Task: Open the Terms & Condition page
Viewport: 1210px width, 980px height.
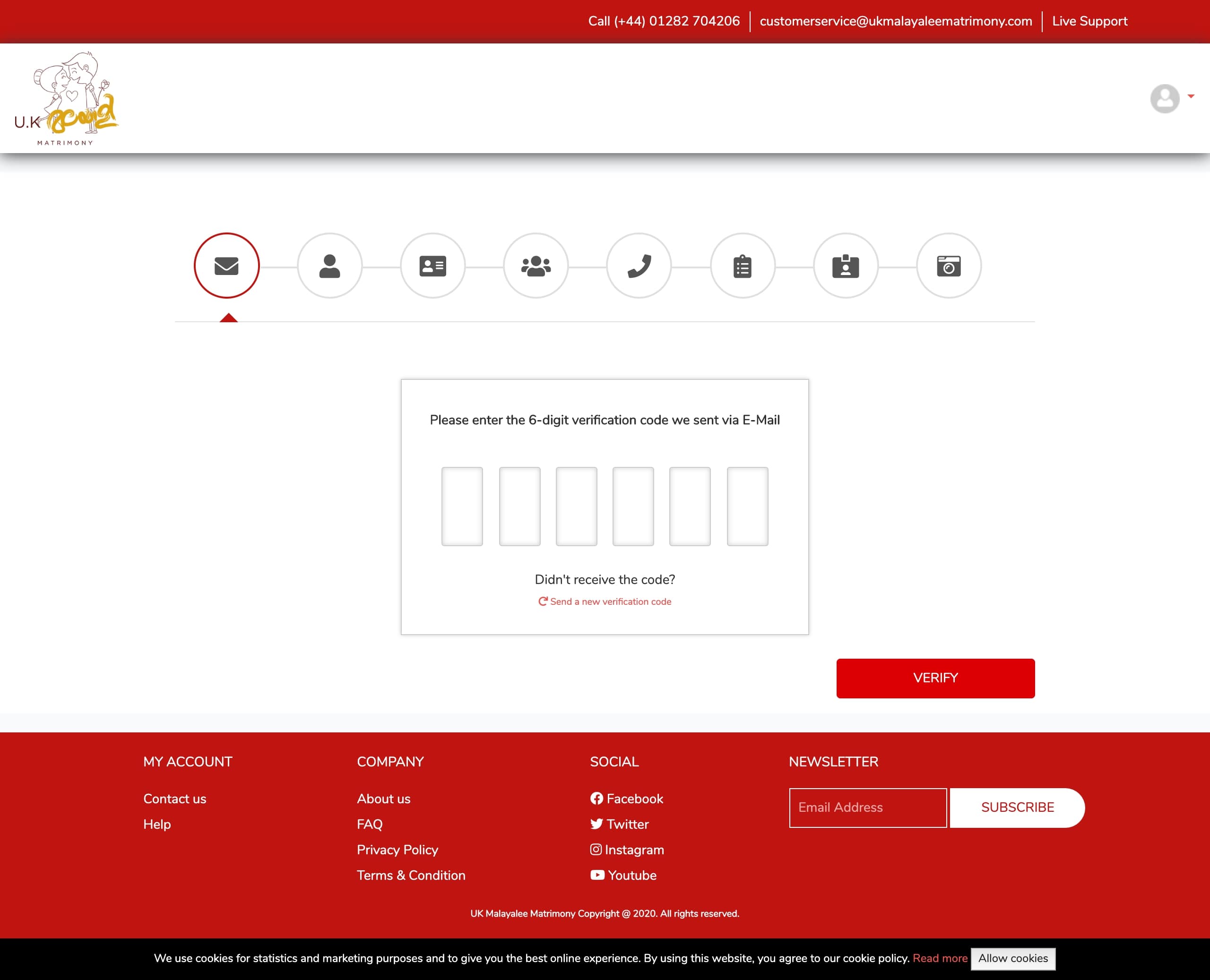Action: pos(411,875)
